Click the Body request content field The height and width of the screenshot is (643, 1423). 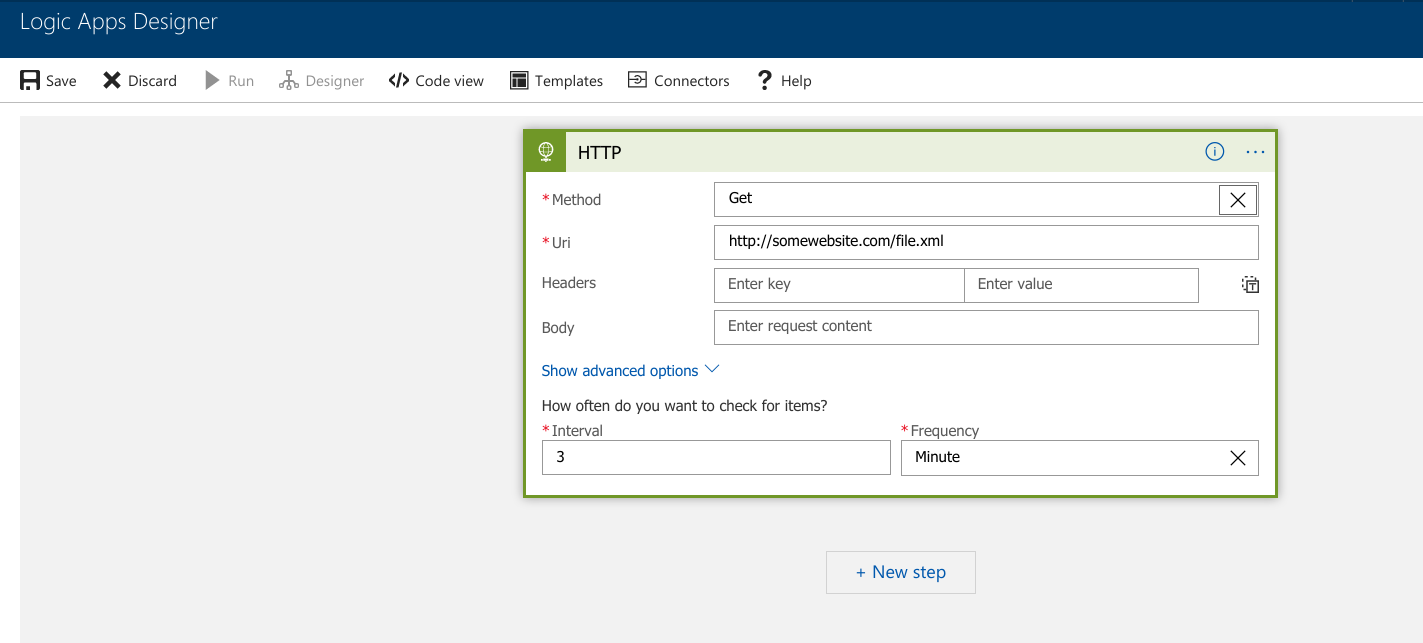click(985, 327)
